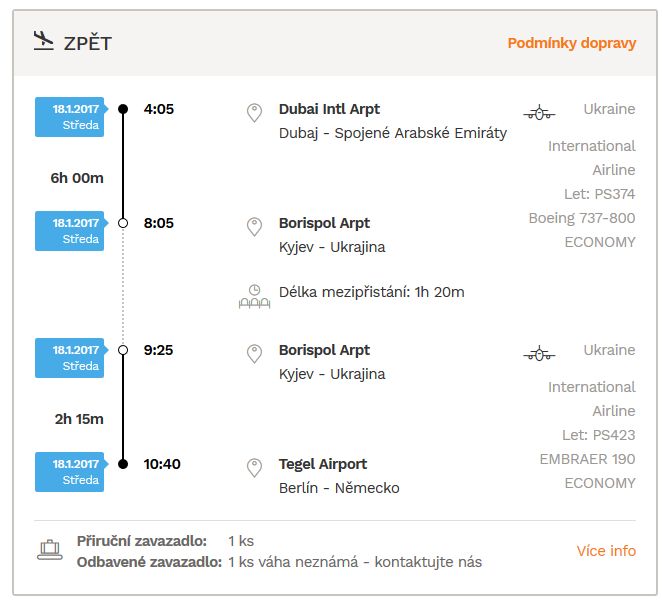The image size is (662, 603).
Task: Click the Délka mezipřistání 1h 20m text
Action: pos(372,292)
